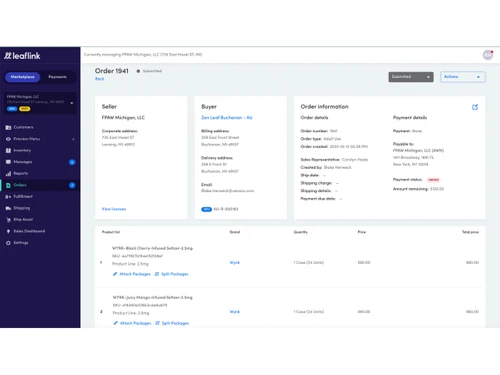The height and width of the screenshot is (375, 500).
Task: Click the red payment status tag
Action: pyautogui.click(x=433, y=180)
